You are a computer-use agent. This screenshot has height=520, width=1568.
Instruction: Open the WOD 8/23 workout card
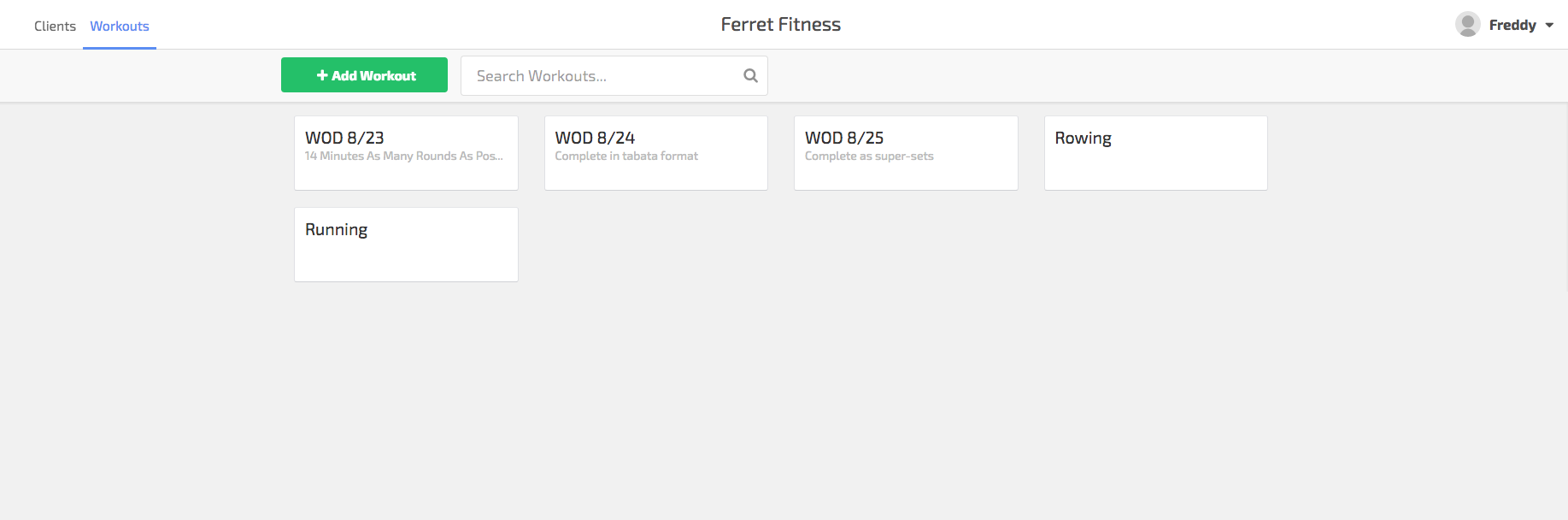point(406,153)
